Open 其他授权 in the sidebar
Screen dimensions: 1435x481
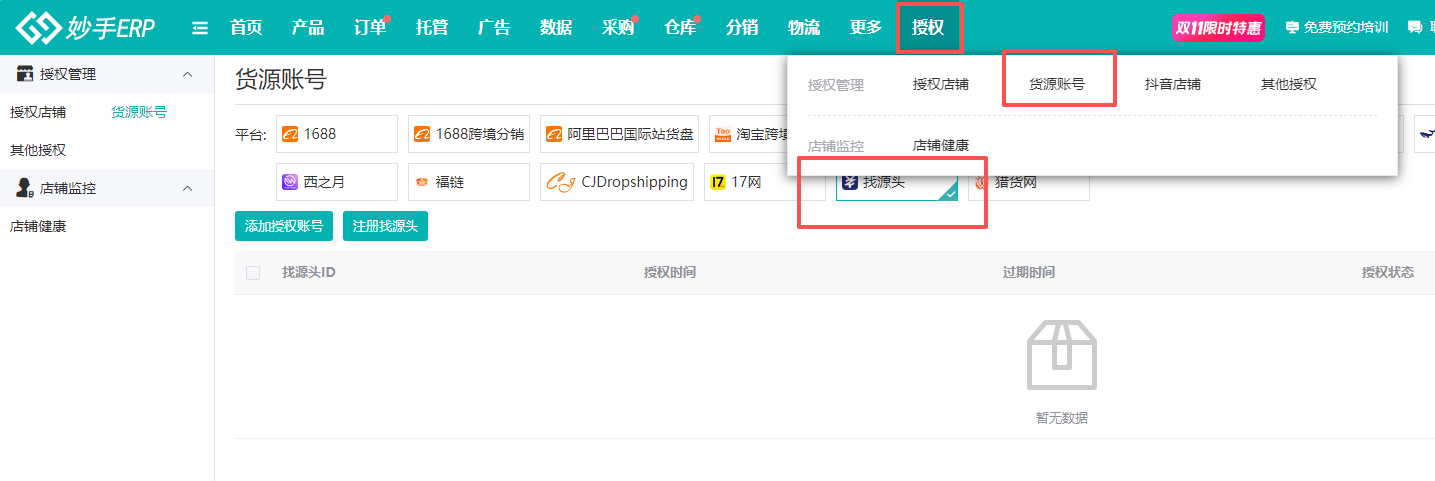pos(38,150)
